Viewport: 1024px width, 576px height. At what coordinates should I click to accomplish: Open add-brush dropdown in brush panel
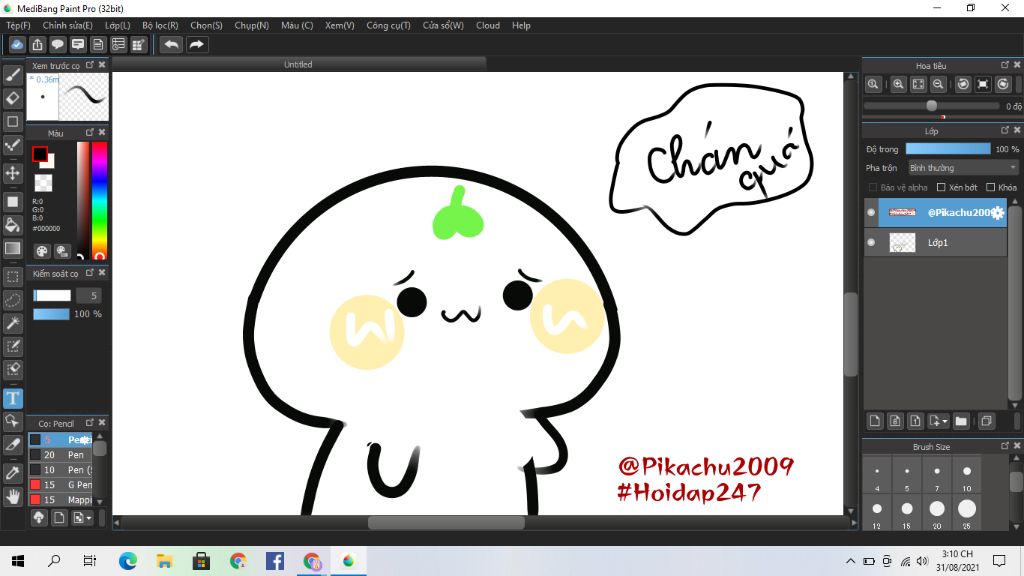(88, 519)
